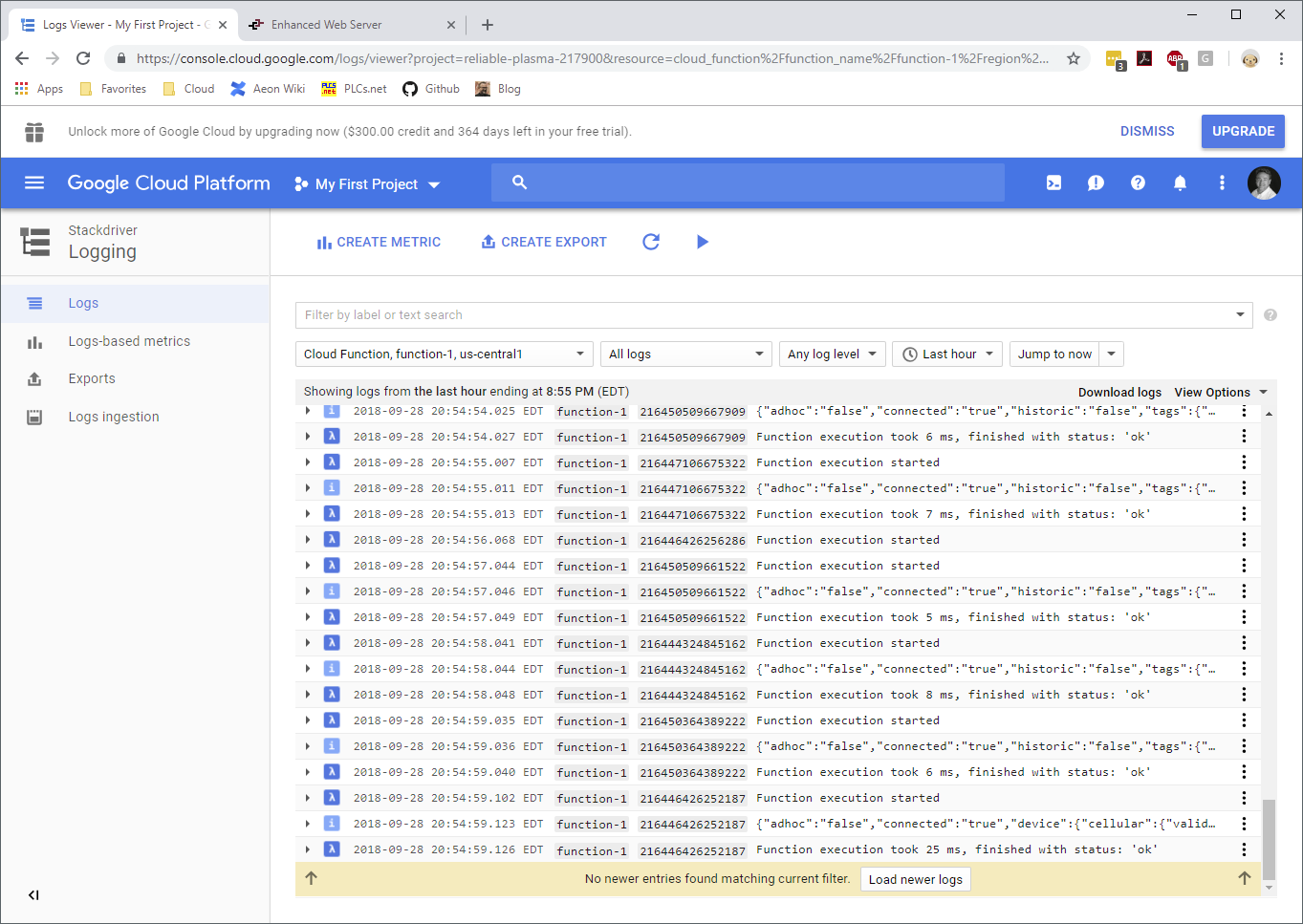This screenshot has width=1303, height=924.
Task: Open row menu for 20:54:56.068 log entry
Action: pos(1244,539)
